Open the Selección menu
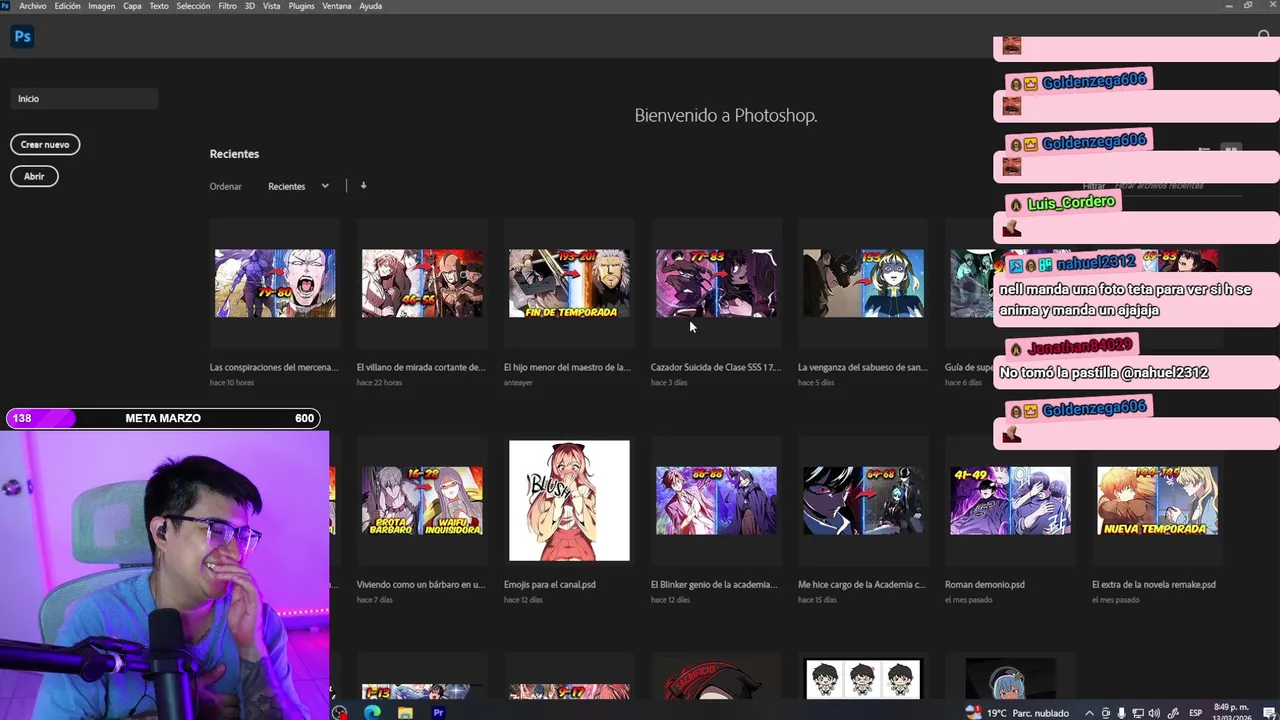 point(193,6)
